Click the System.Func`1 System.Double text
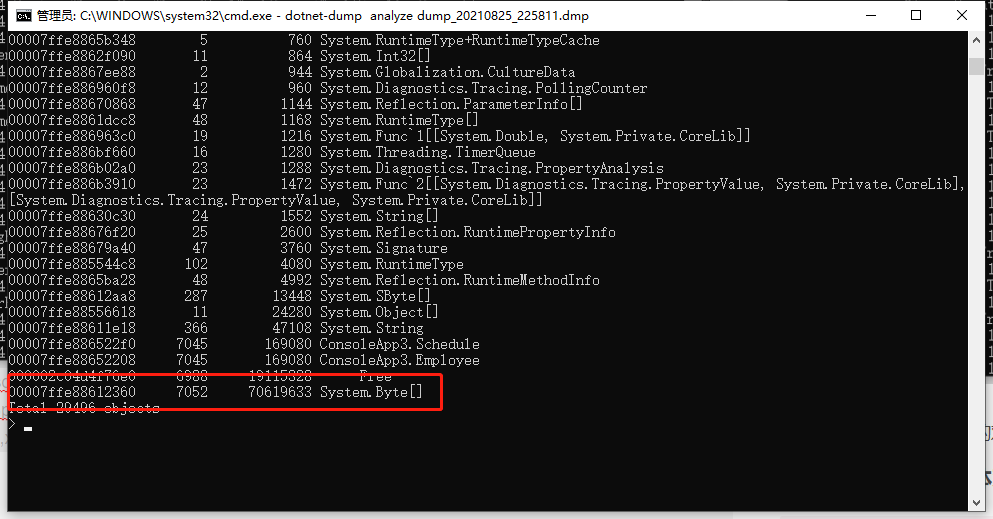 tap(535, 136)
